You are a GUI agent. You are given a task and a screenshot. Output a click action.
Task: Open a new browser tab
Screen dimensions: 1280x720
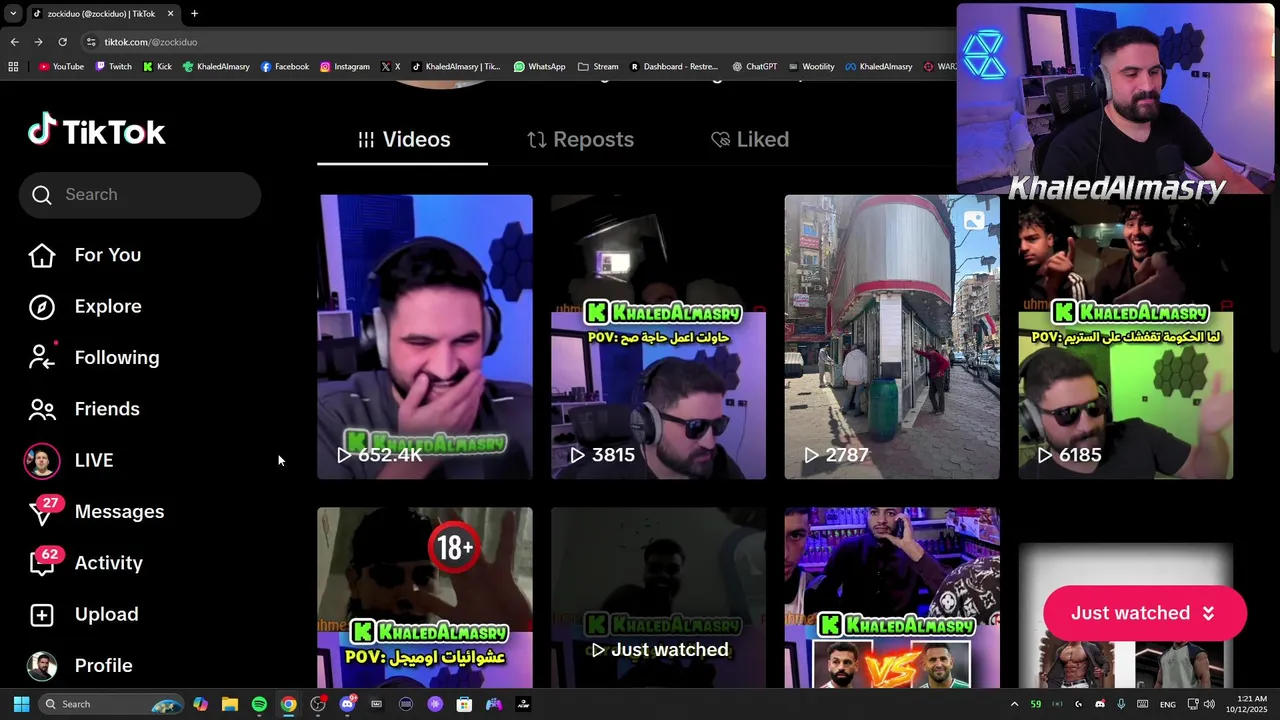pos(194,13)
